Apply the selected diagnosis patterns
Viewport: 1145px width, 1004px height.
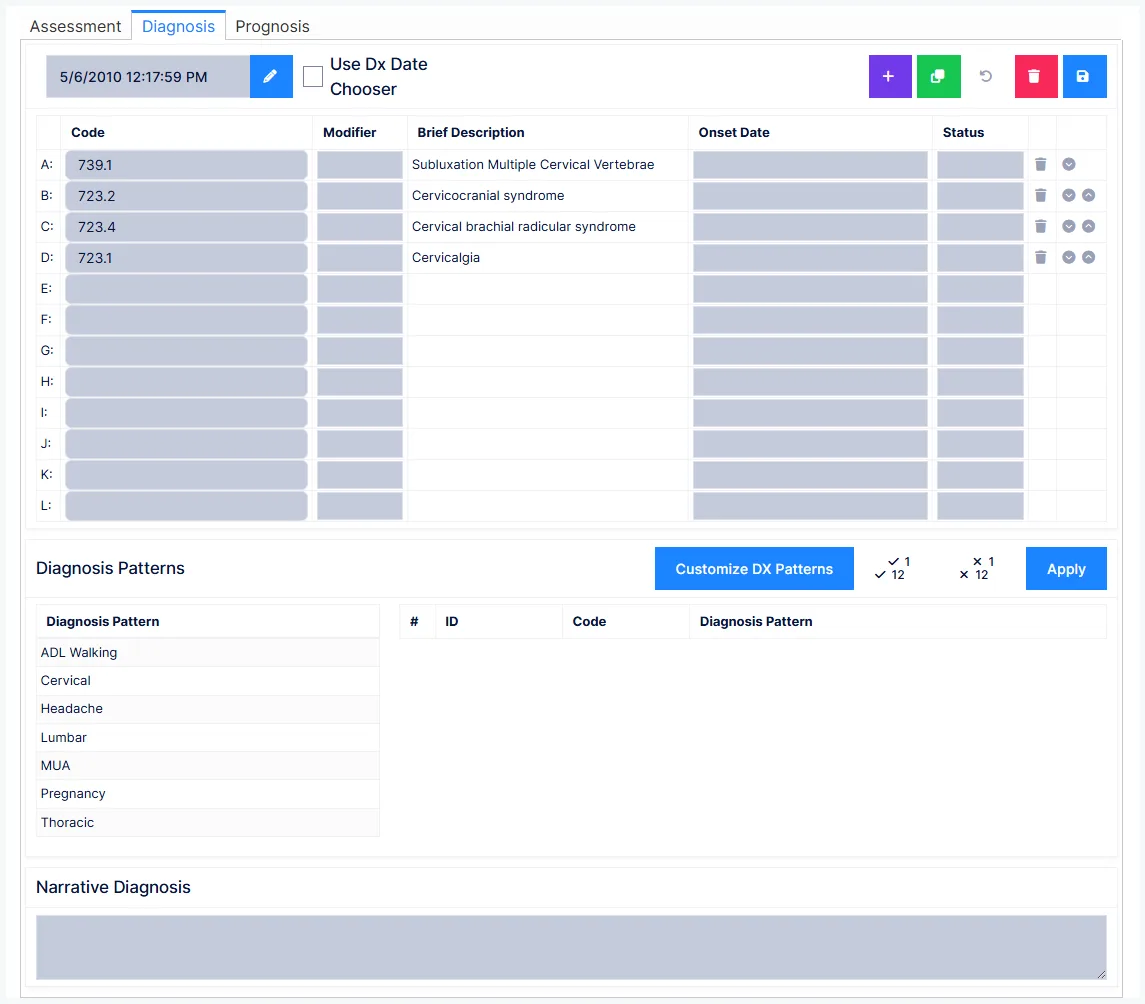point(1066,568)
